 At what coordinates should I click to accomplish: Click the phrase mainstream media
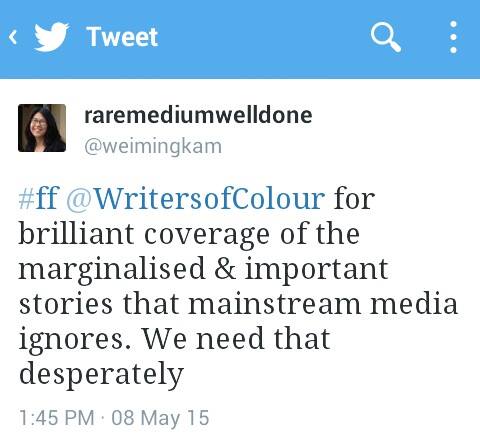click(x=323, y=304)
